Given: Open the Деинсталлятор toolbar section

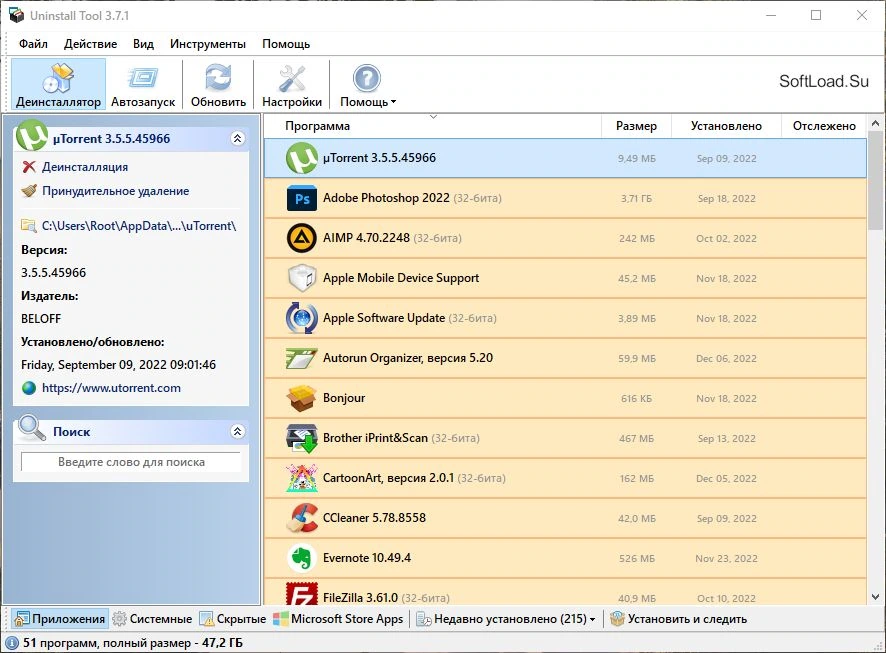Looking at the screenshot, I should click(x=58, y=85).
